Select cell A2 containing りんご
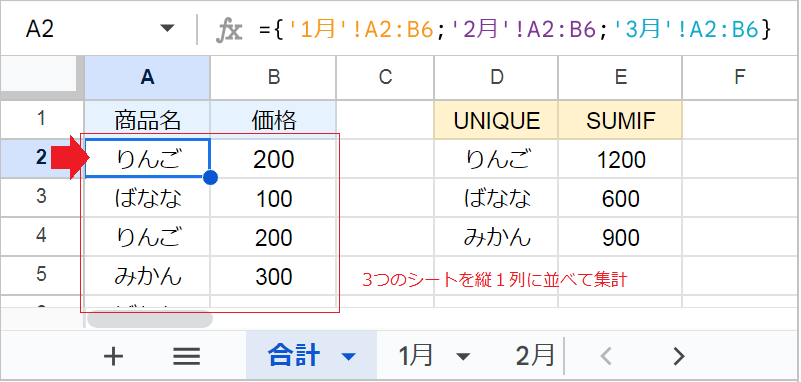 pos(147,159)
